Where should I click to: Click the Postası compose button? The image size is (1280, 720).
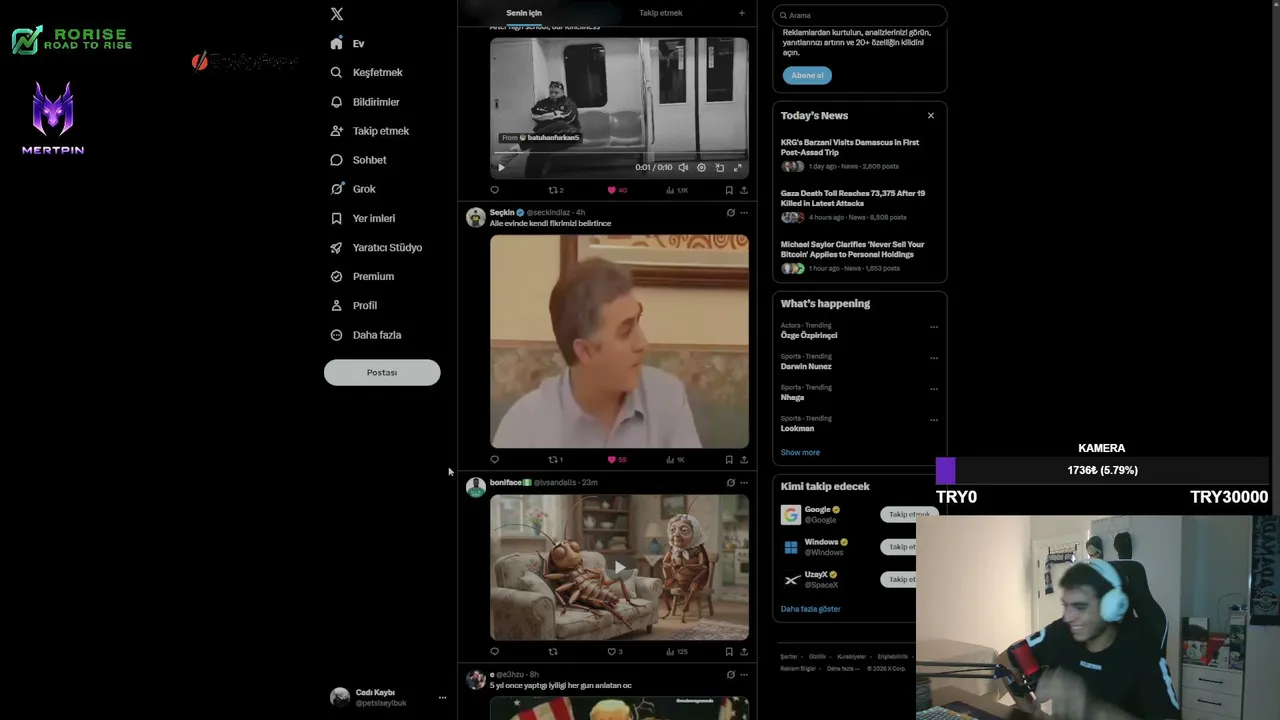click(x=382, y=372)
